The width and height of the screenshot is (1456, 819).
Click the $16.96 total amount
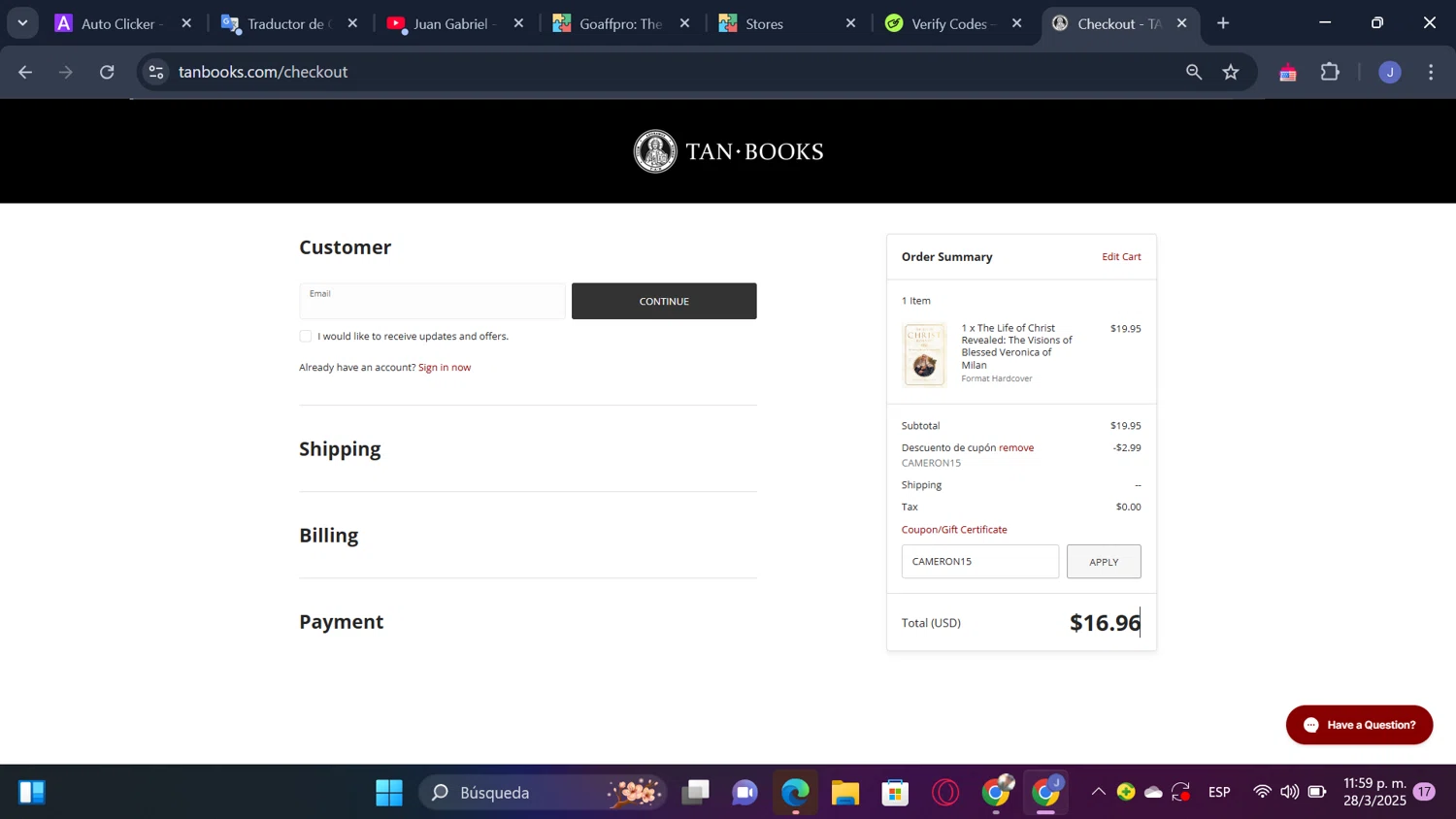(1106, 622)
